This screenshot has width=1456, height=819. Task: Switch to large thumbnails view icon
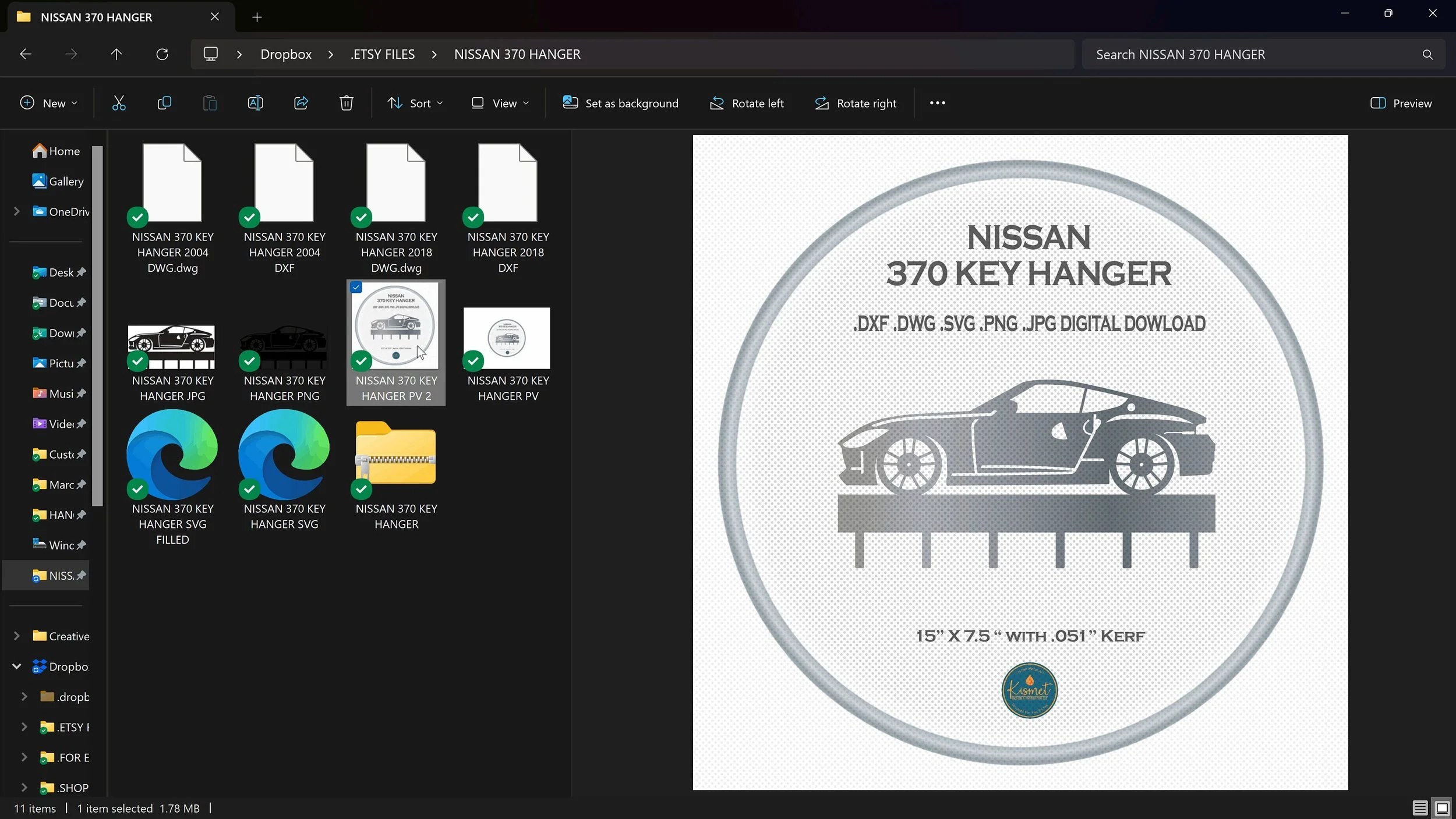tap(1442, 808)
